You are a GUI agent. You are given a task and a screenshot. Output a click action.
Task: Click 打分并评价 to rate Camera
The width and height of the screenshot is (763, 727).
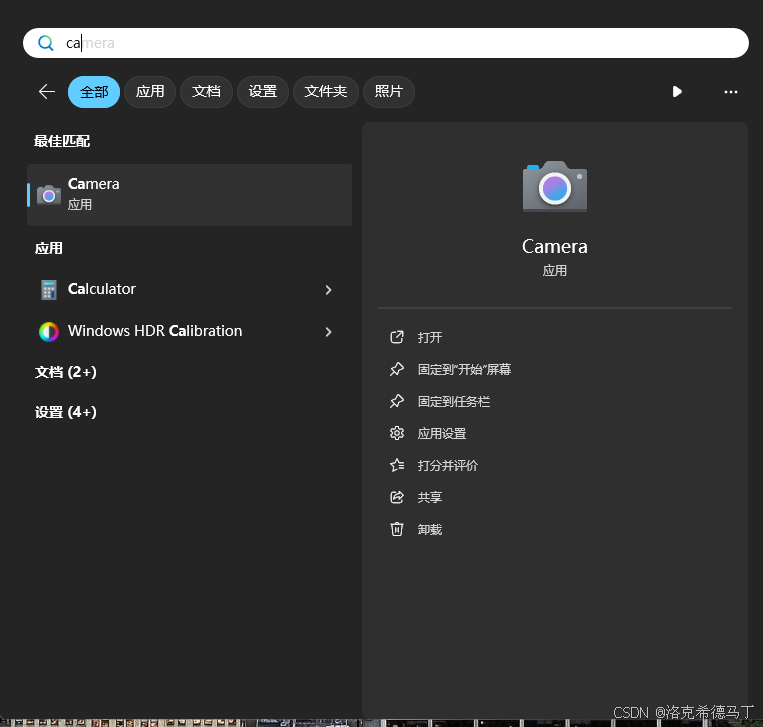click(448, 466)
